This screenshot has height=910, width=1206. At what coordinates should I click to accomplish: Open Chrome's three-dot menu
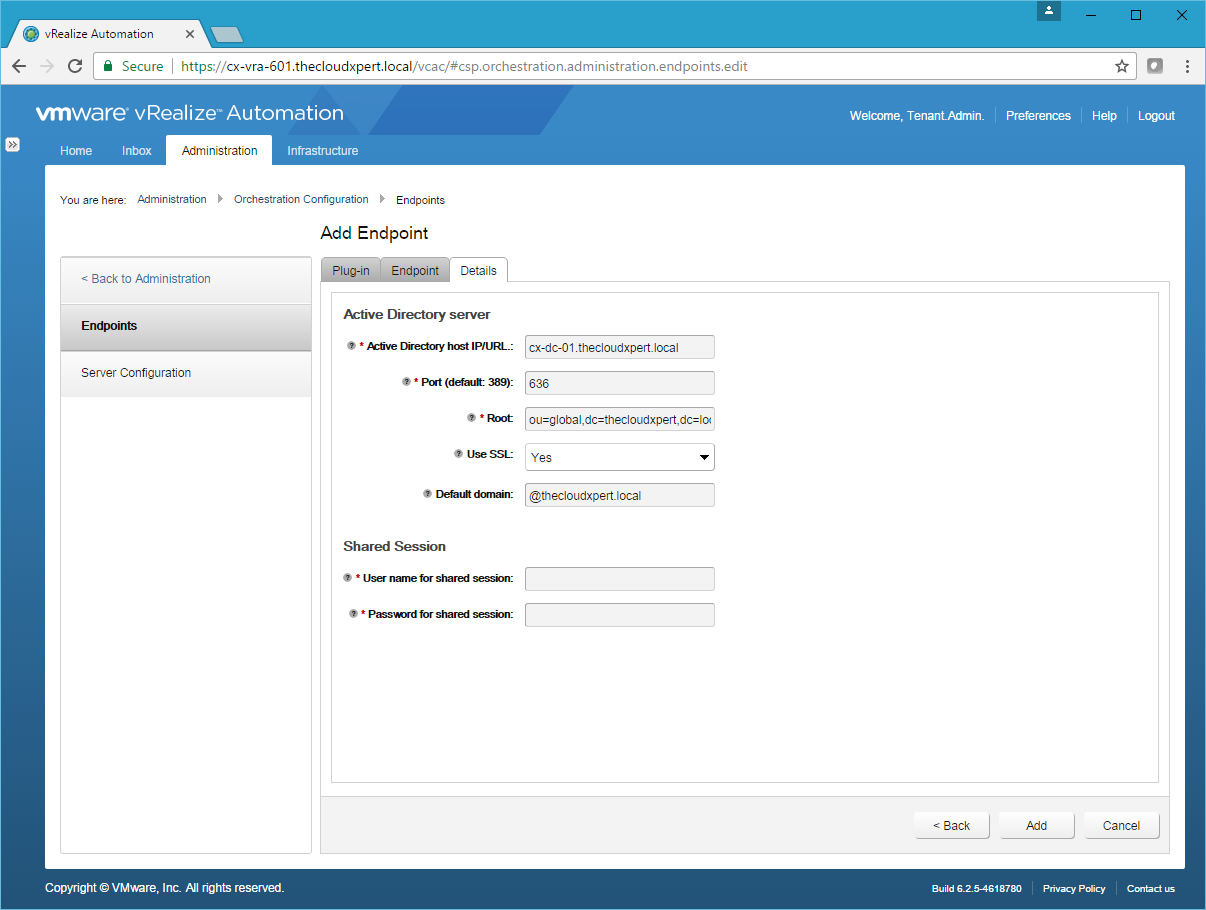click(1187, 66)
